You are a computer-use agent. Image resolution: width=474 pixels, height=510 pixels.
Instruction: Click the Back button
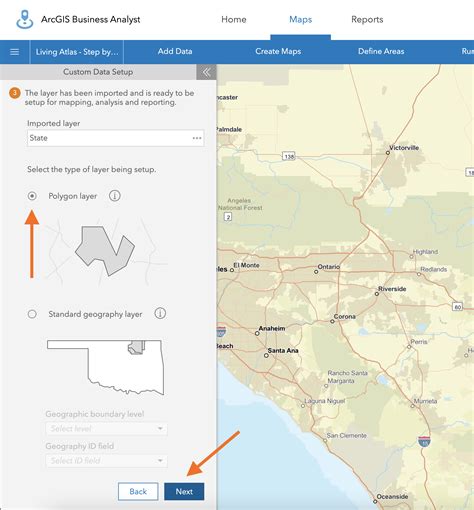[138, 491]
